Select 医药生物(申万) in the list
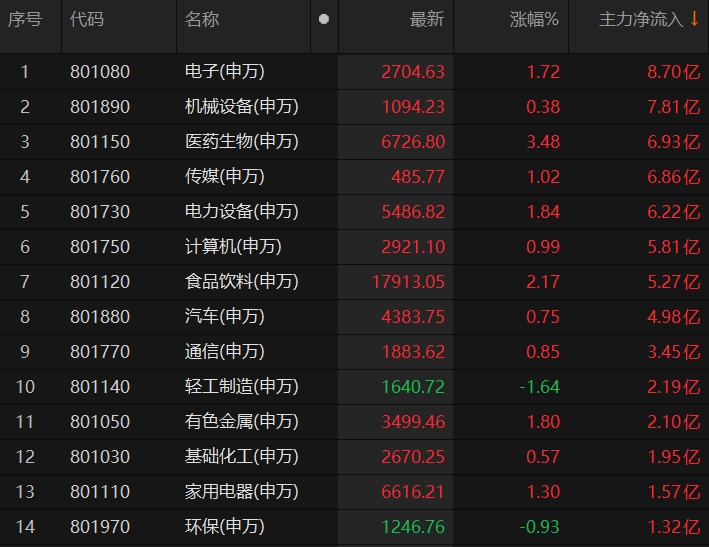Viewport: 709px width, 547px height. coord(242,142)
